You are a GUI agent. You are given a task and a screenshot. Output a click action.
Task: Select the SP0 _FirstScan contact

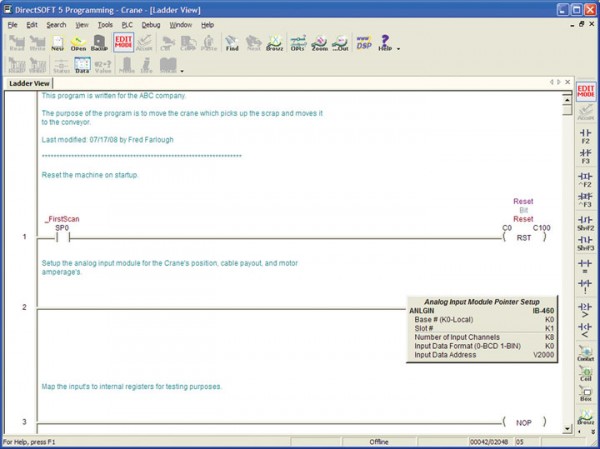pyautogui.click(x=61, y=237)
